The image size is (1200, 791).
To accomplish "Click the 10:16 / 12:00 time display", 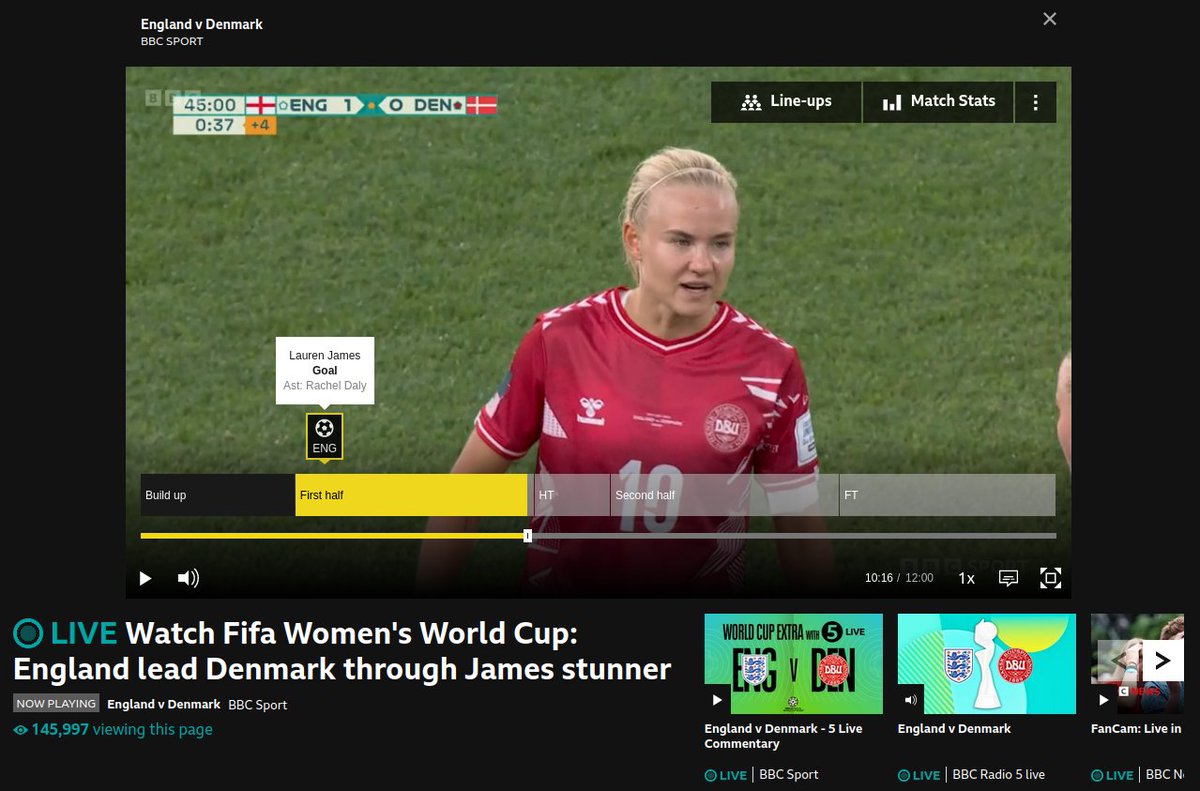I will pos(899,578).
